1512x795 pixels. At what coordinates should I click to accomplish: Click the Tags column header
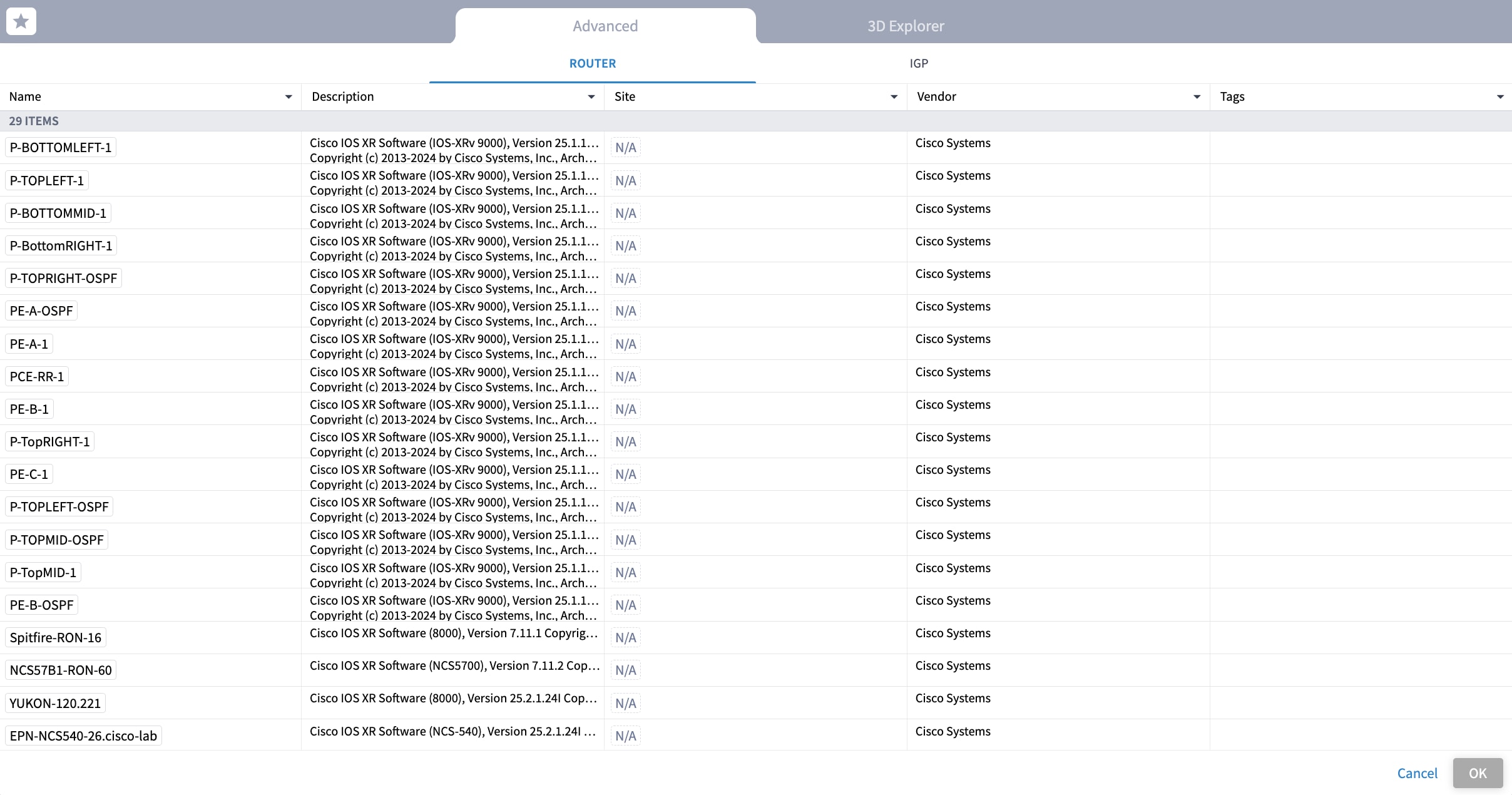pos(1361,97)
